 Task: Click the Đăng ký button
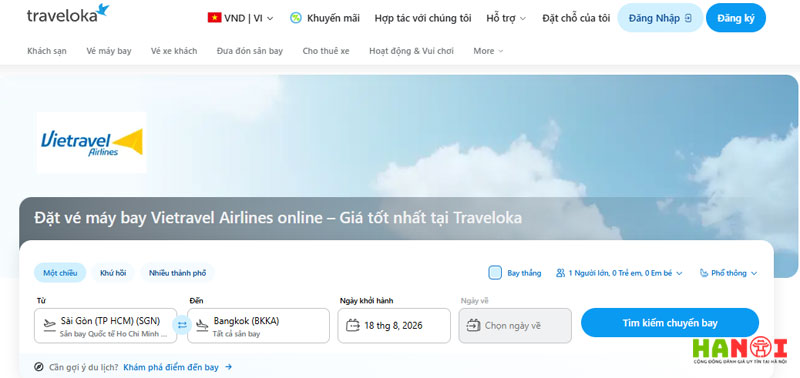click(x=736, y=18)
